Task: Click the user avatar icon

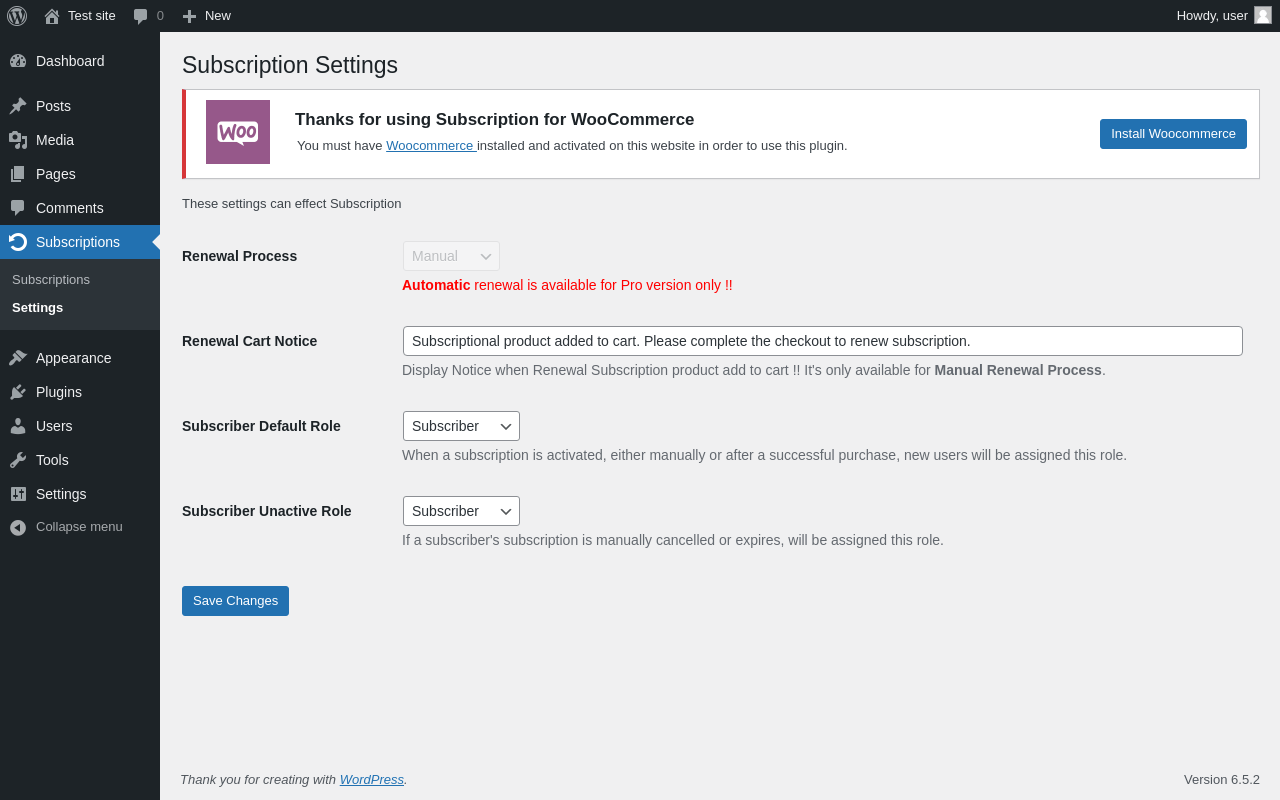Action: coord(1263,15)
